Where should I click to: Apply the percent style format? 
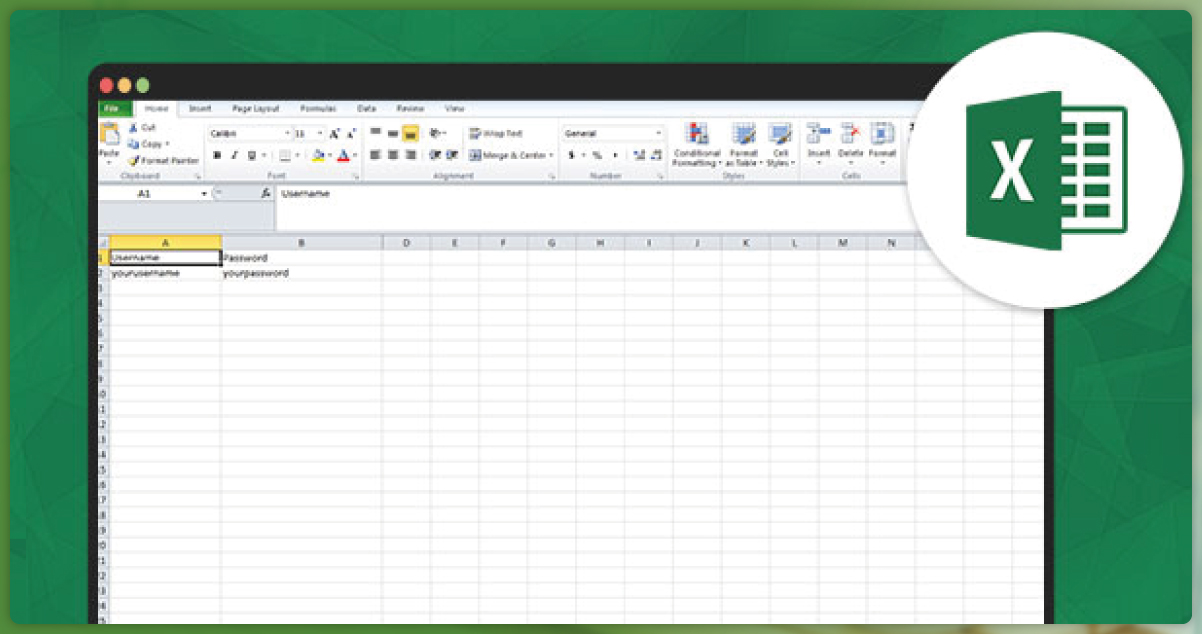click(597, 155)
